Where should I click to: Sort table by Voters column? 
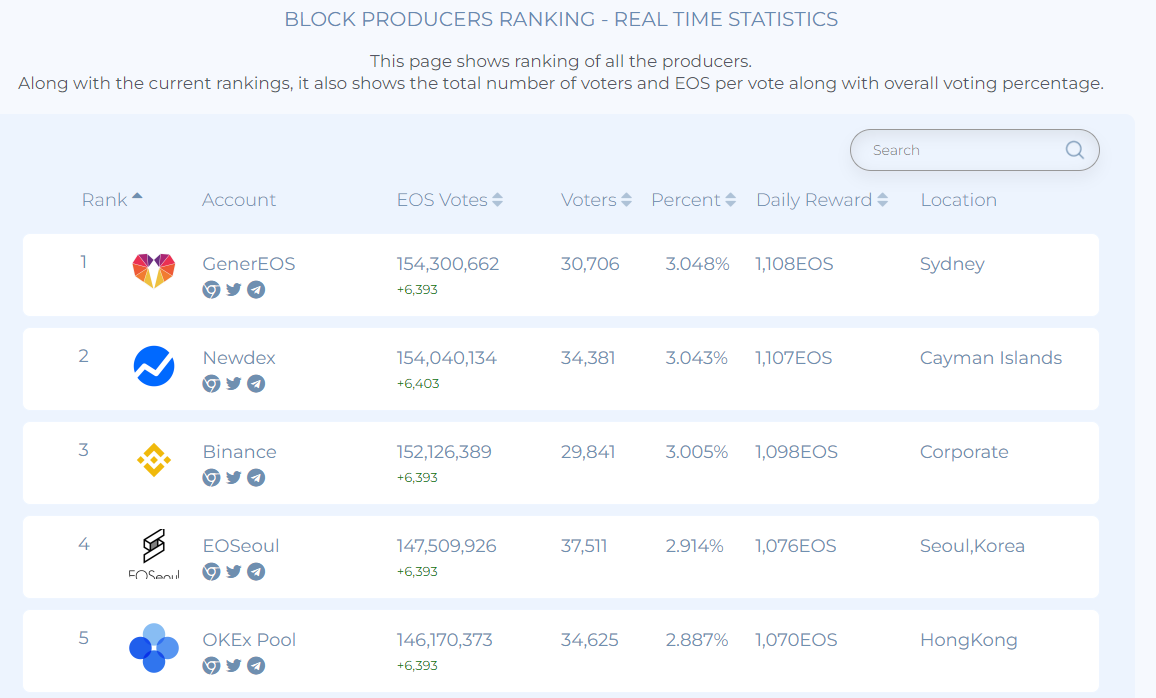point(596,200)
